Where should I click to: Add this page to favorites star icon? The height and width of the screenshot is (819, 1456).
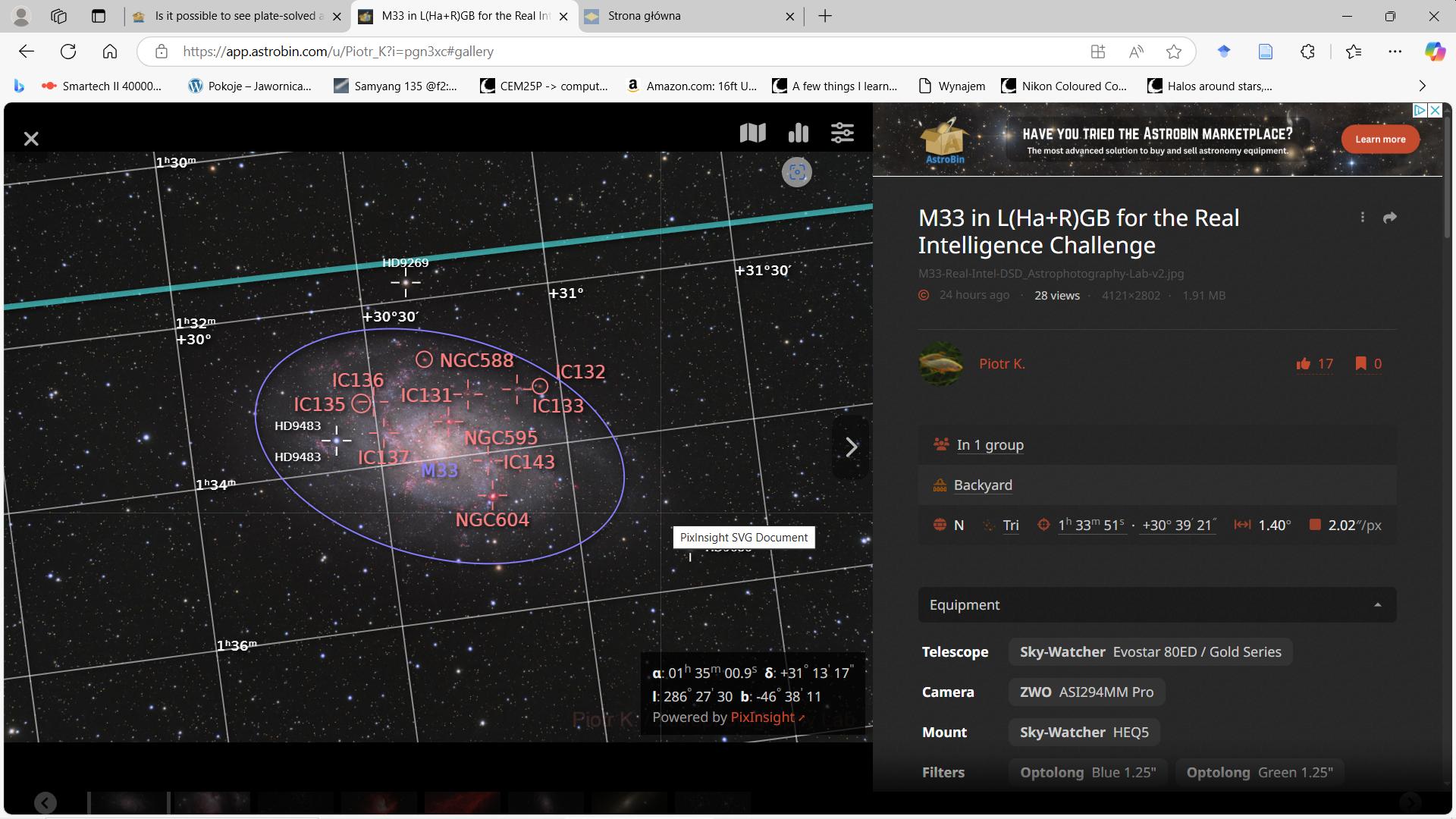(1174, 52)
